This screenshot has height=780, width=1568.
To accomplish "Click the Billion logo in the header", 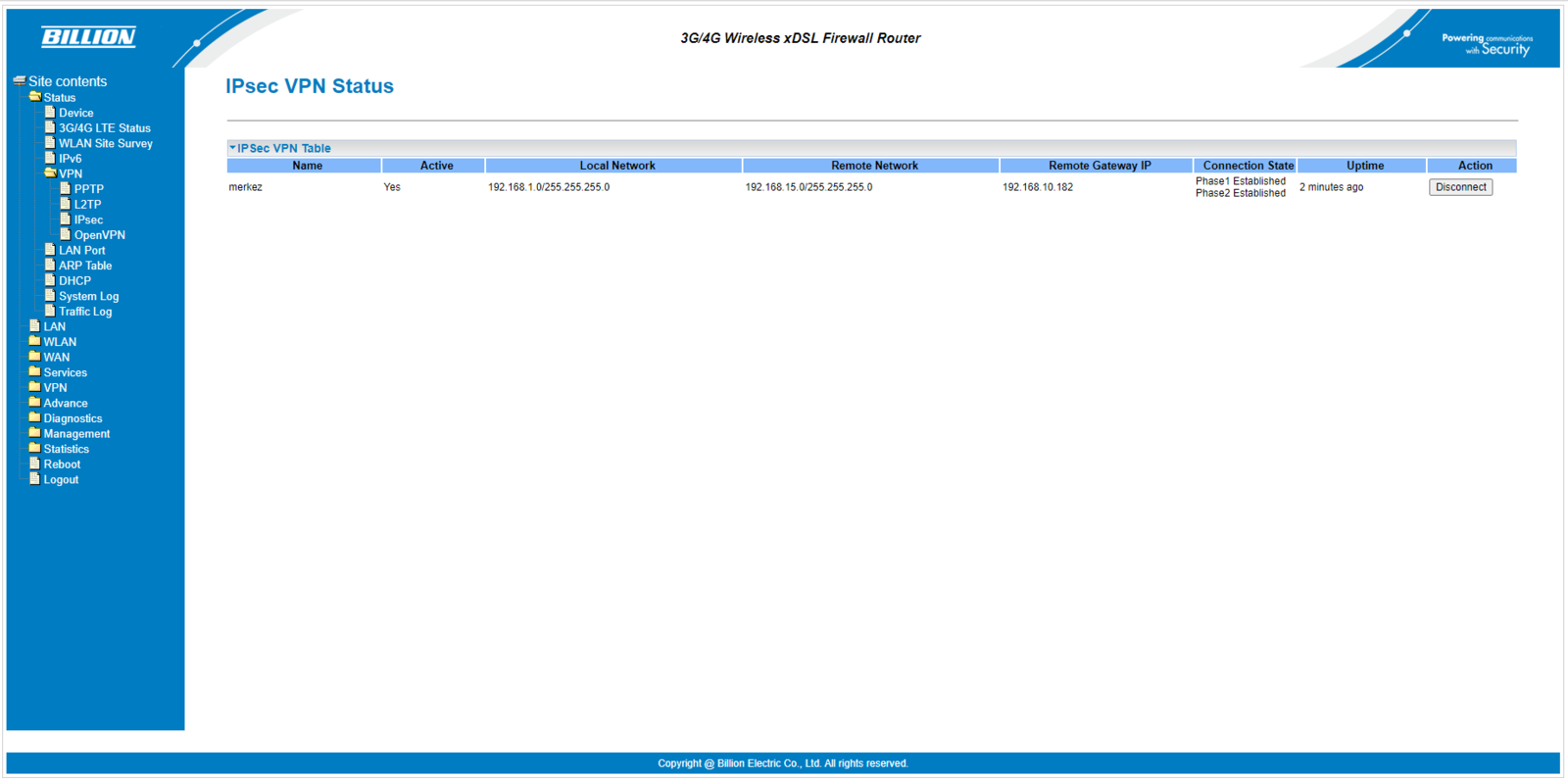I will (x=88, y=37).
